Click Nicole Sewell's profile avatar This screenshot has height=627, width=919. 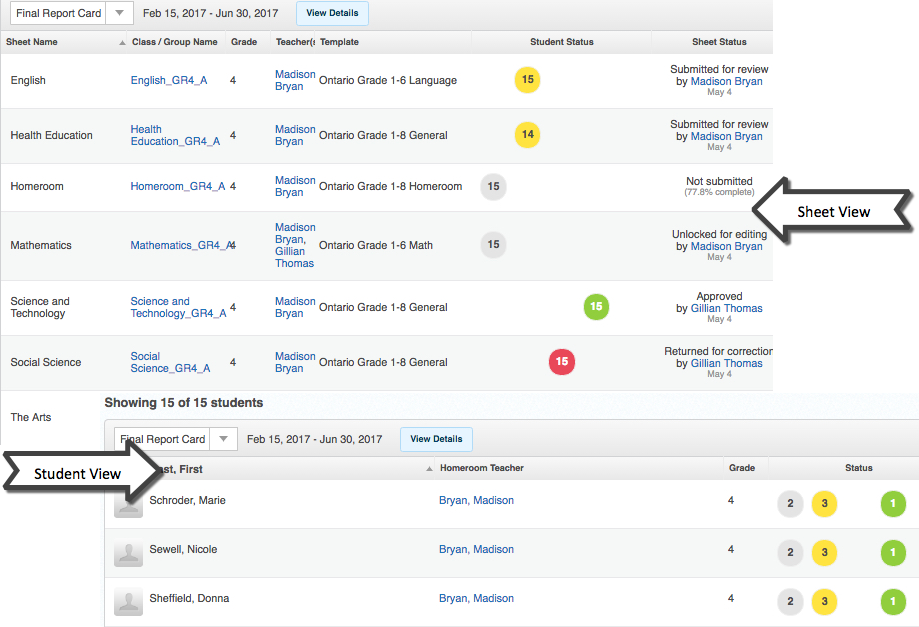tap(128, 554)
